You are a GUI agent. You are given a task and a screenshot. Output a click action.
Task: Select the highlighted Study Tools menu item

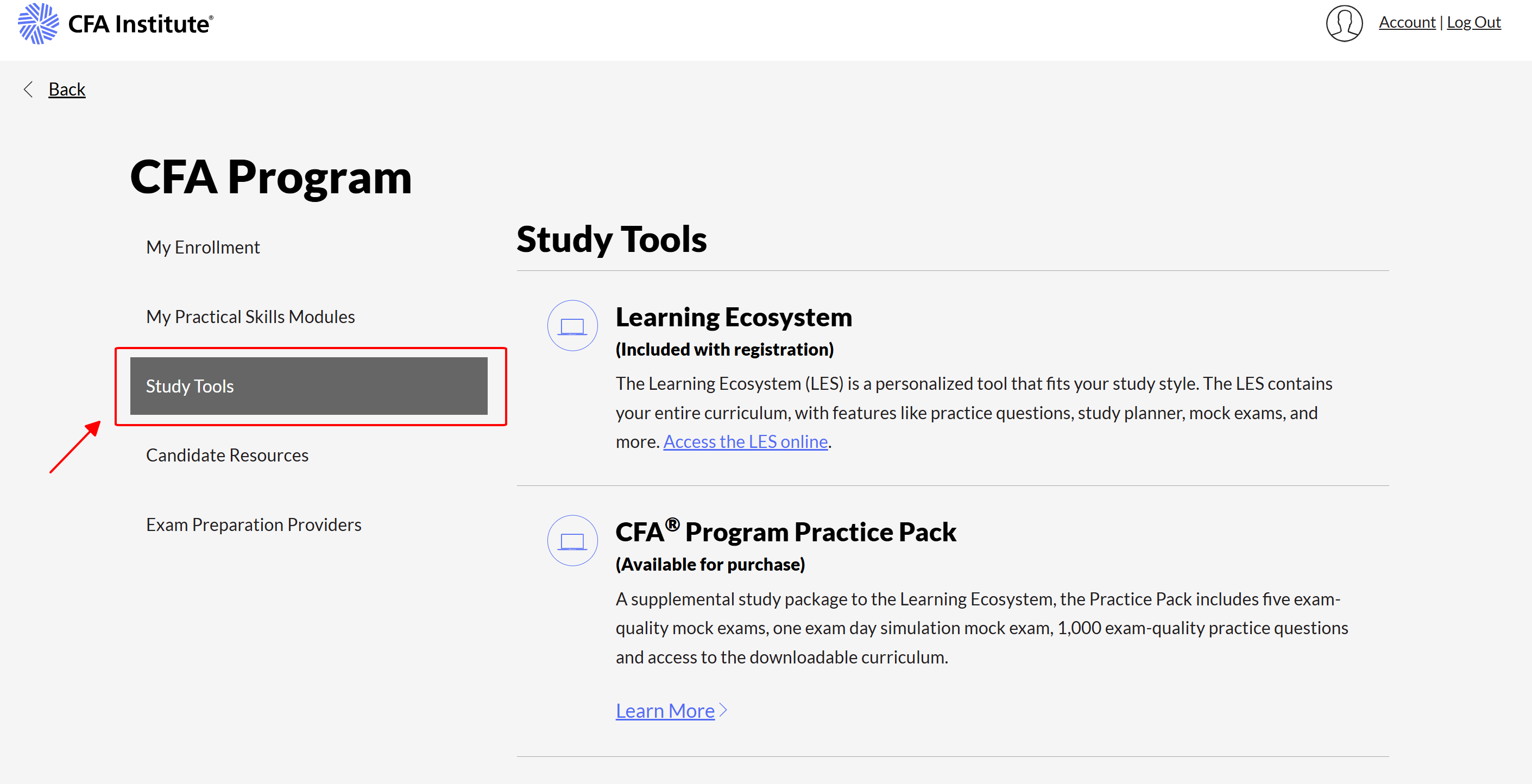308,386
